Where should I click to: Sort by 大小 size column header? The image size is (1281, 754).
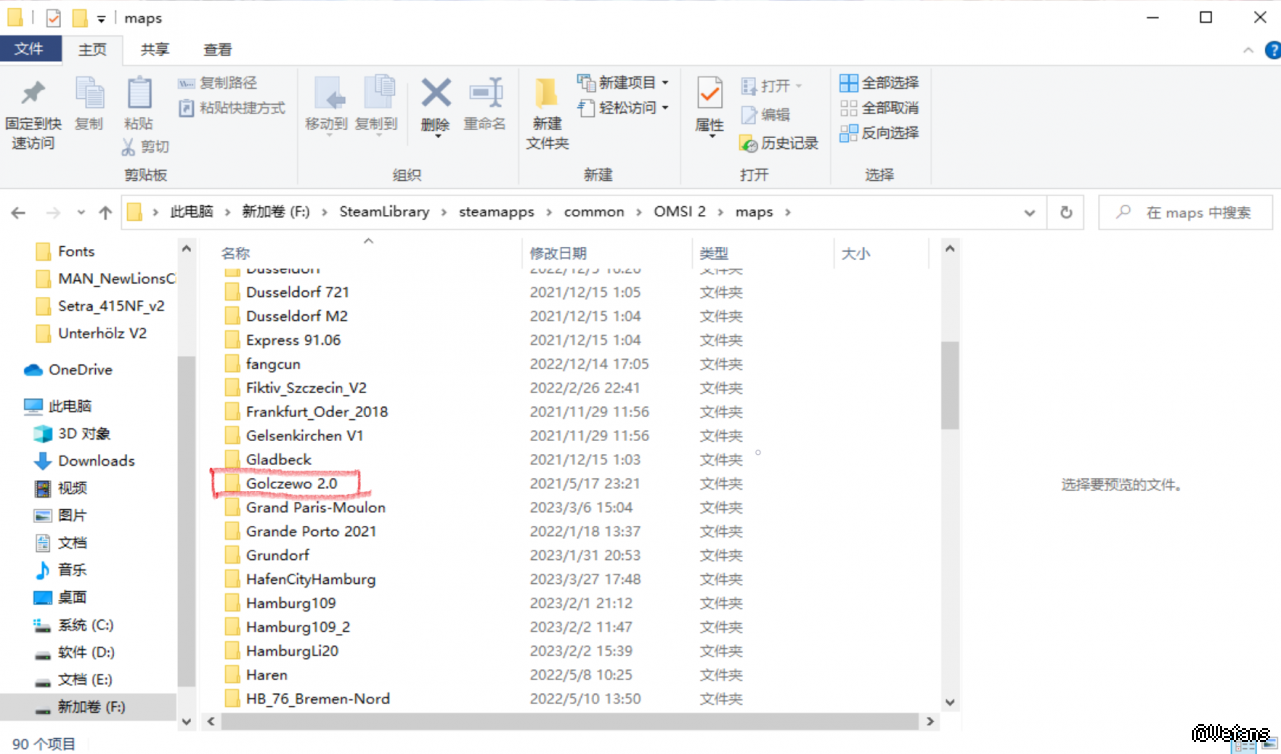[881, 254]
